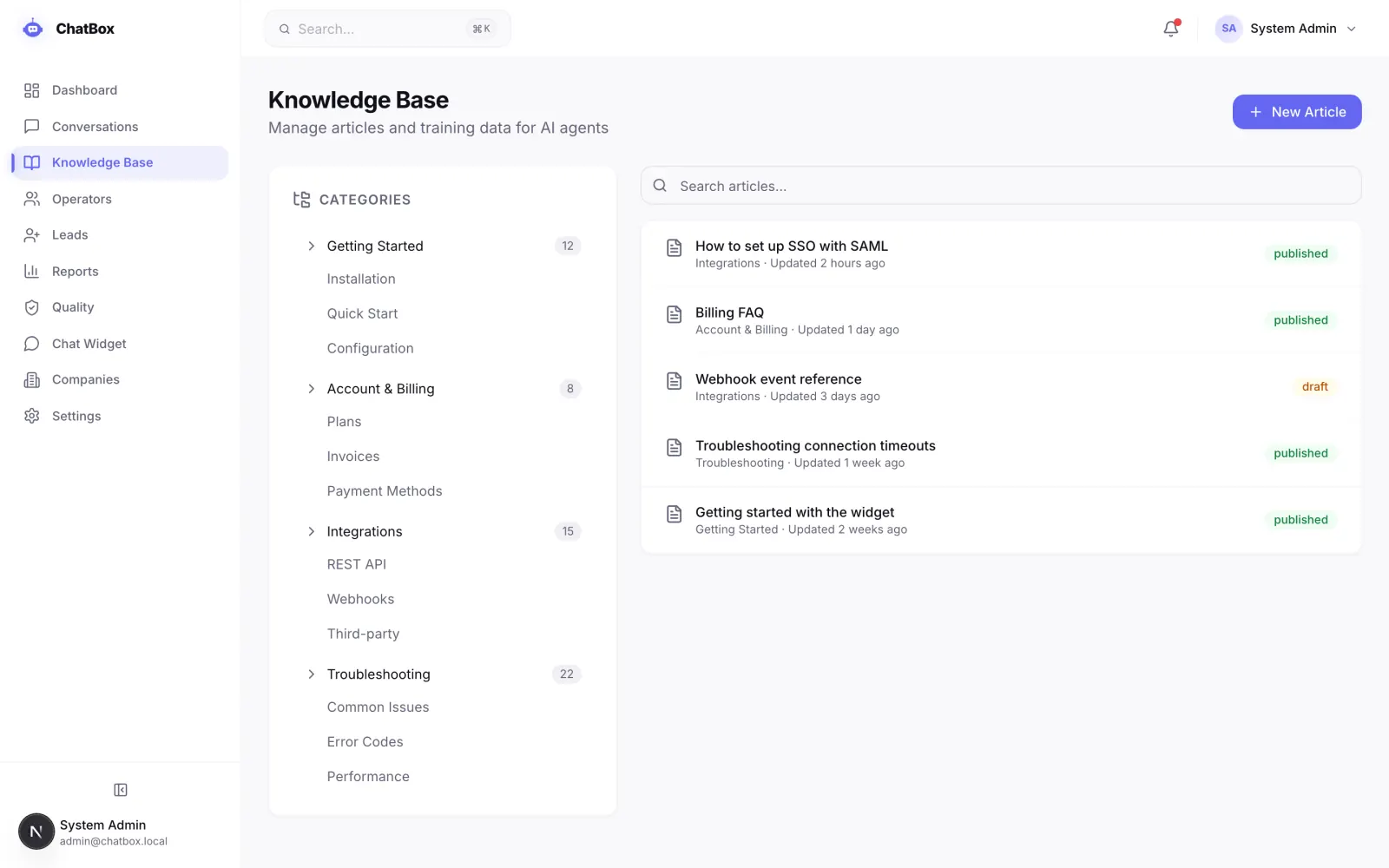Click admin@chatbox.local email text
The width and height of the screenshot is (1389, 868).
pos(114,841)
